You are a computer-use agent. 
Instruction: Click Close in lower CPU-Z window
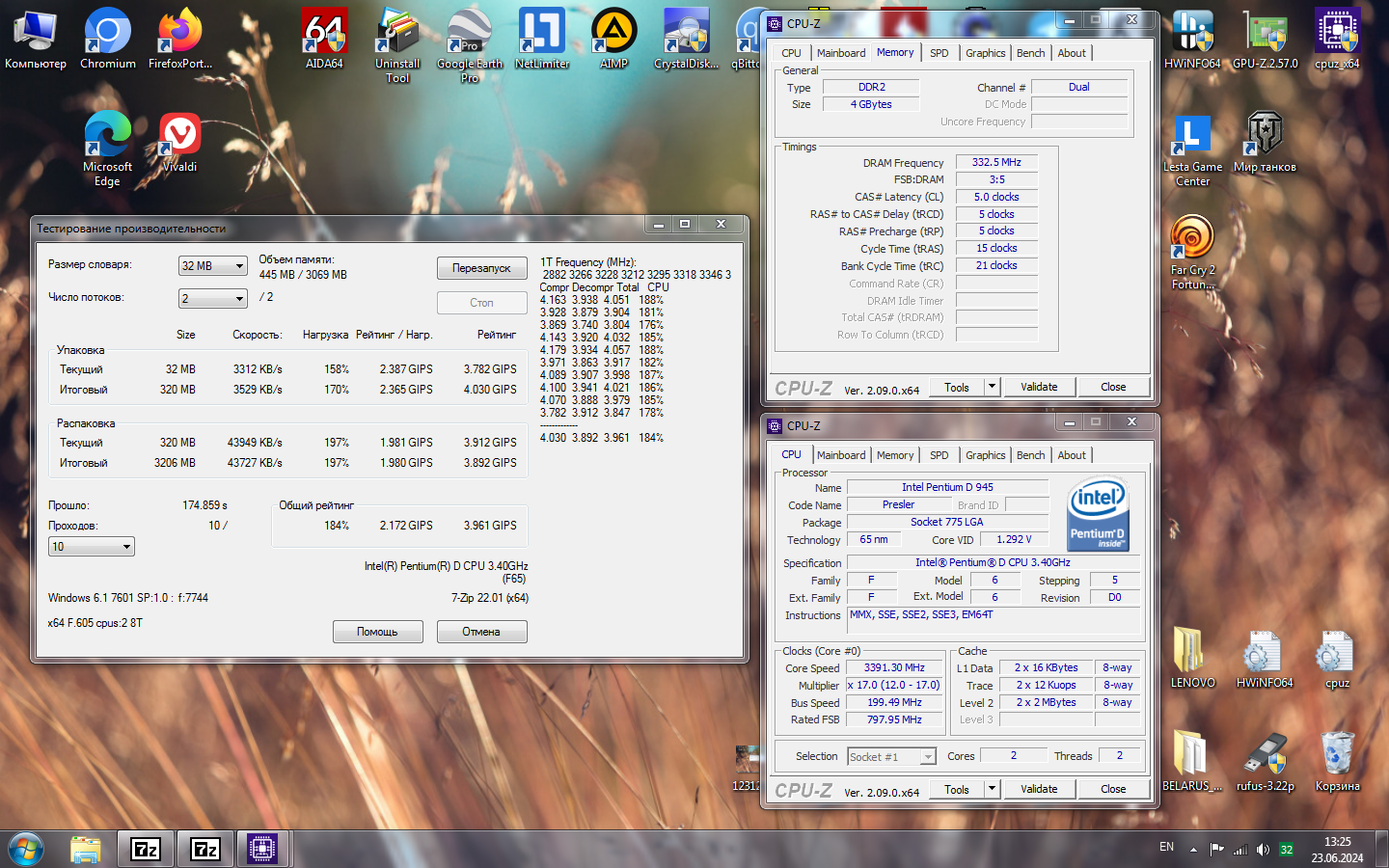(x=1113, y=789)
